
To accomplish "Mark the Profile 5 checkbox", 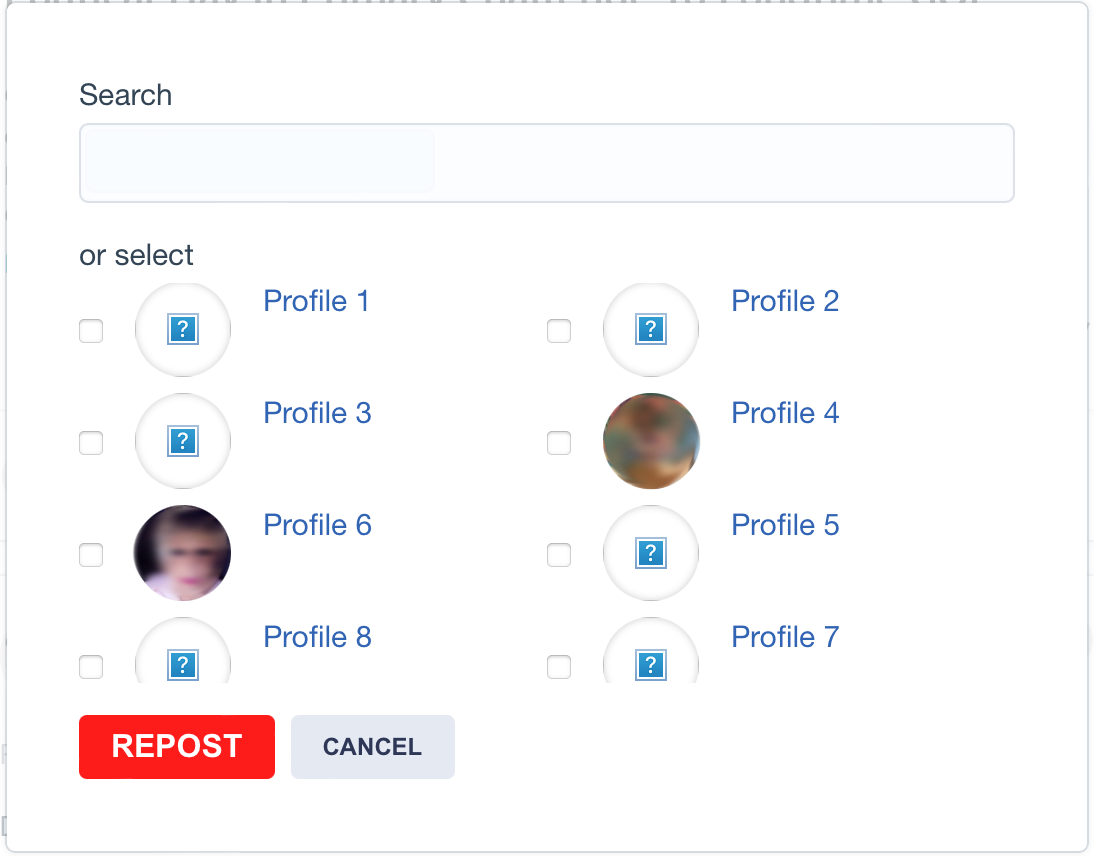I will point(559,555).
